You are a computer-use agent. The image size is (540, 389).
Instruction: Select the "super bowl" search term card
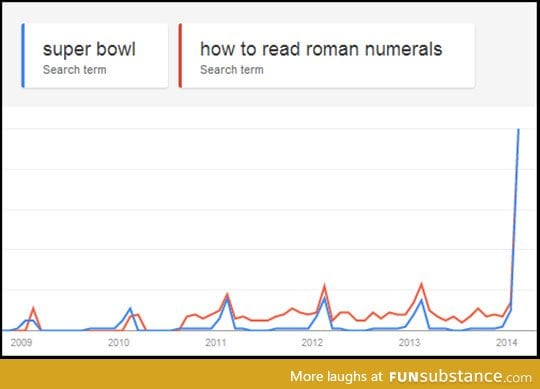pyautogui.click(x=95, y=56)
